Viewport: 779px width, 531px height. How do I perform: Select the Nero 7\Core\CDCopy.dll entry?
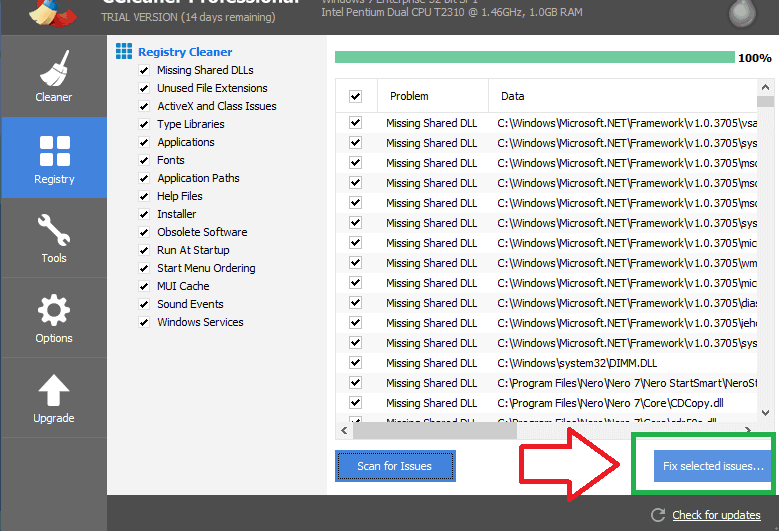[546, 403]
